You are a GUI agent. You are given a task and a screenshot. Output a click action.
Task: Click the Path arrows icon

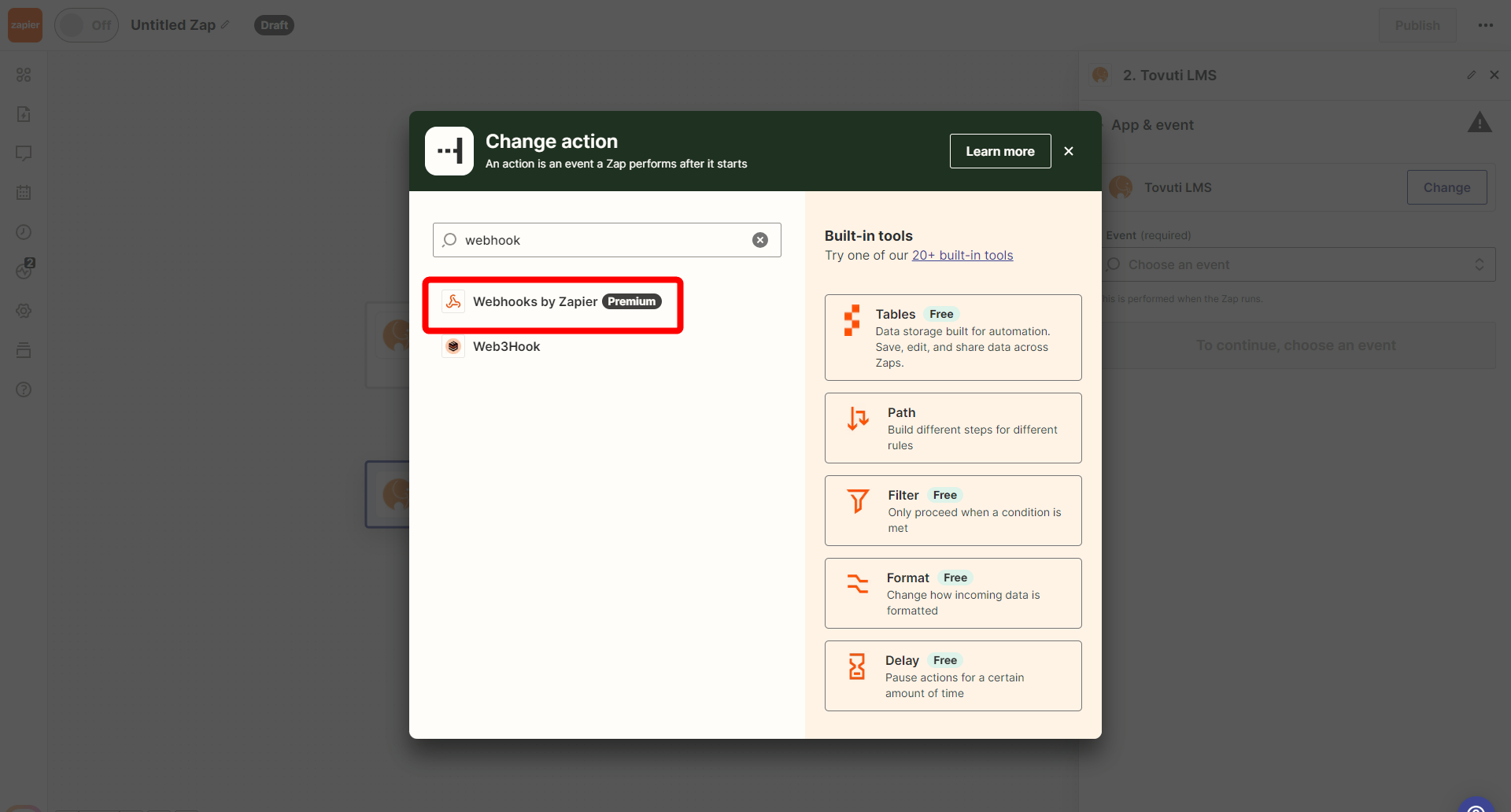[858, 418]
